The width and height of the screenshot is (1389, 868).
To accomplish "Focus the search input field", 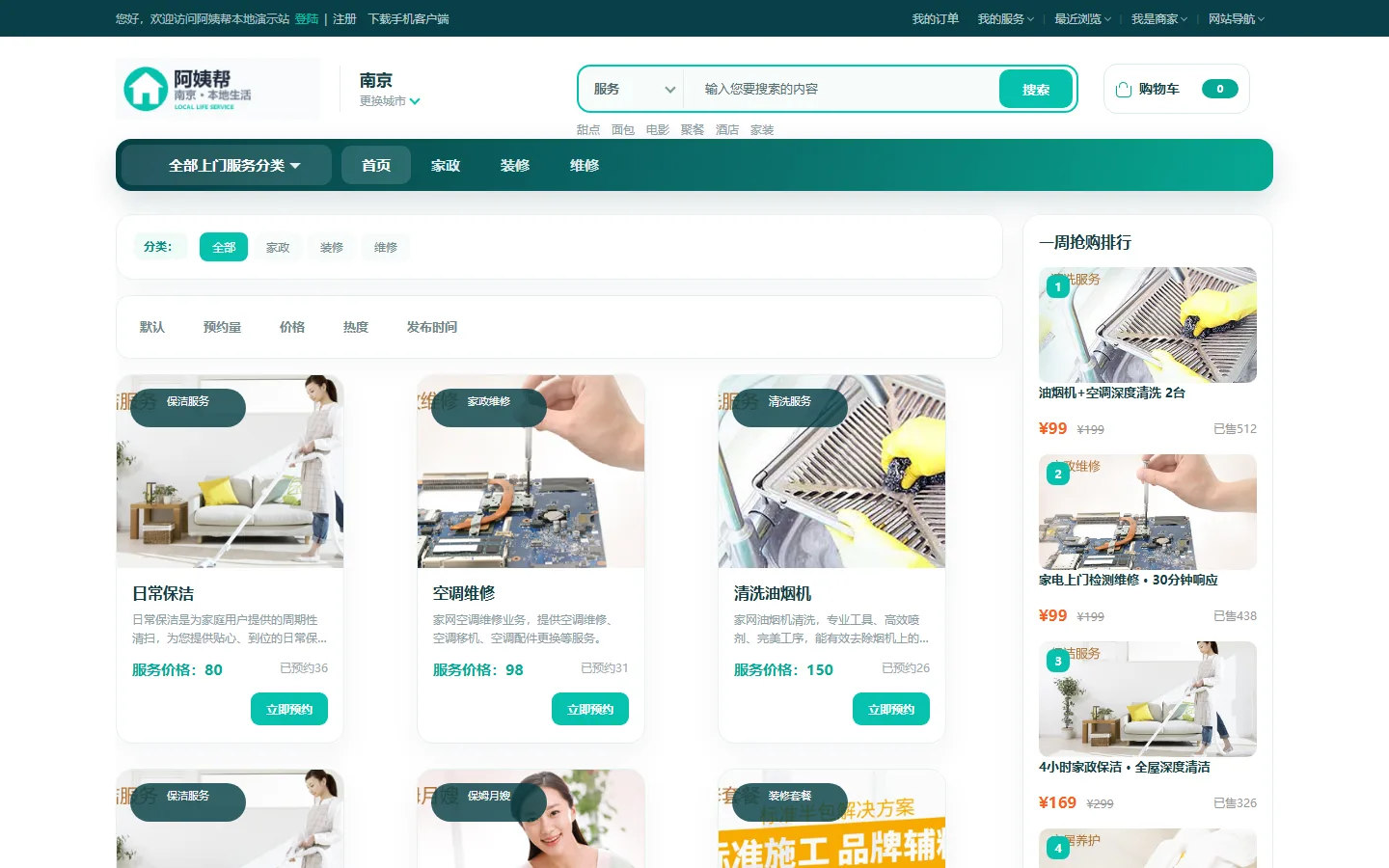I will point(841,89).
